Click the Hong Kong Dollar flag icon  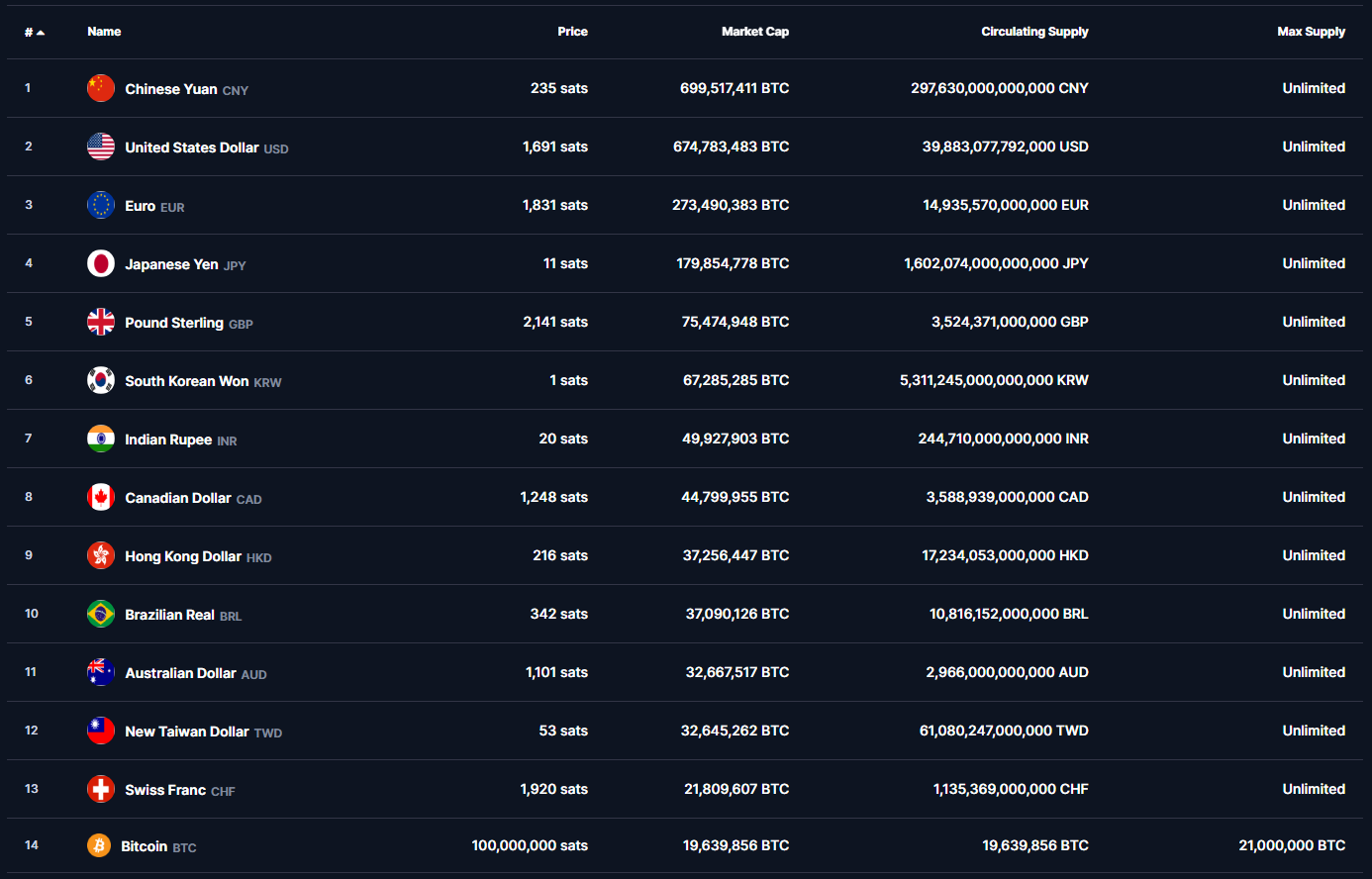101,555
